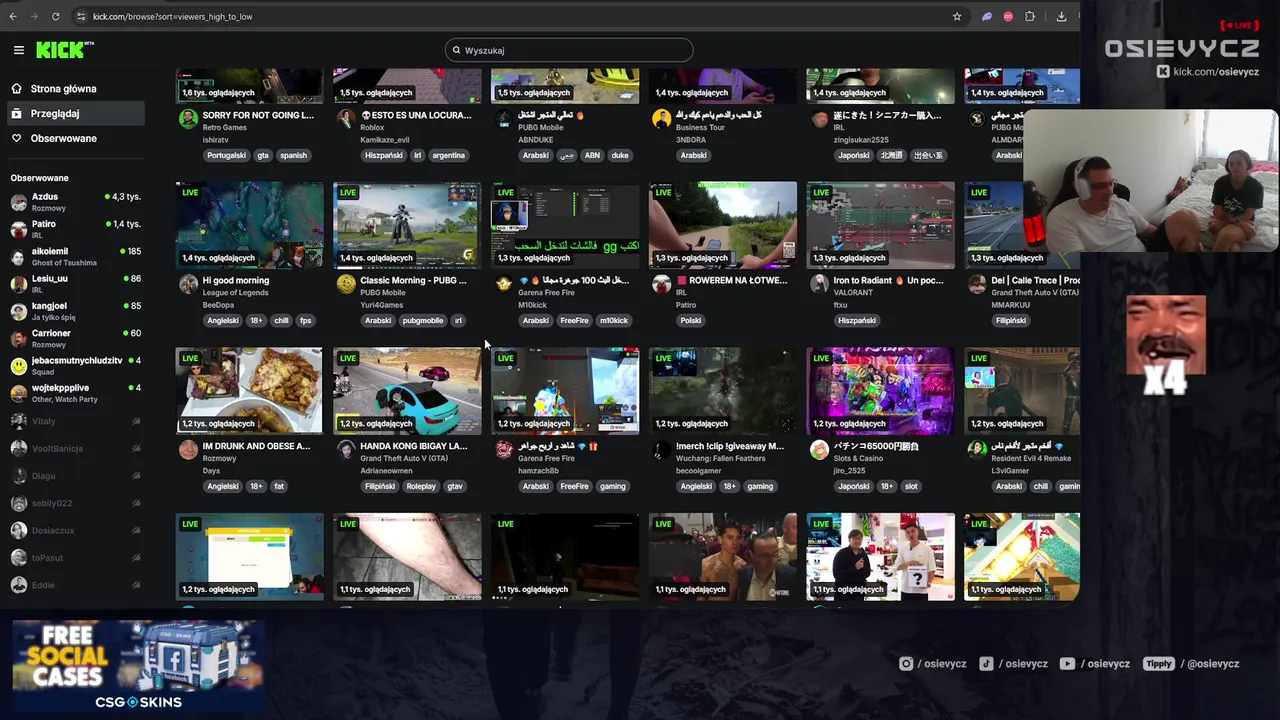Image resolution: width=1280 pixels, height=720 pixels.
Task: Click Kamikaze_evil streamer avatar
Action: coord(346,119)
